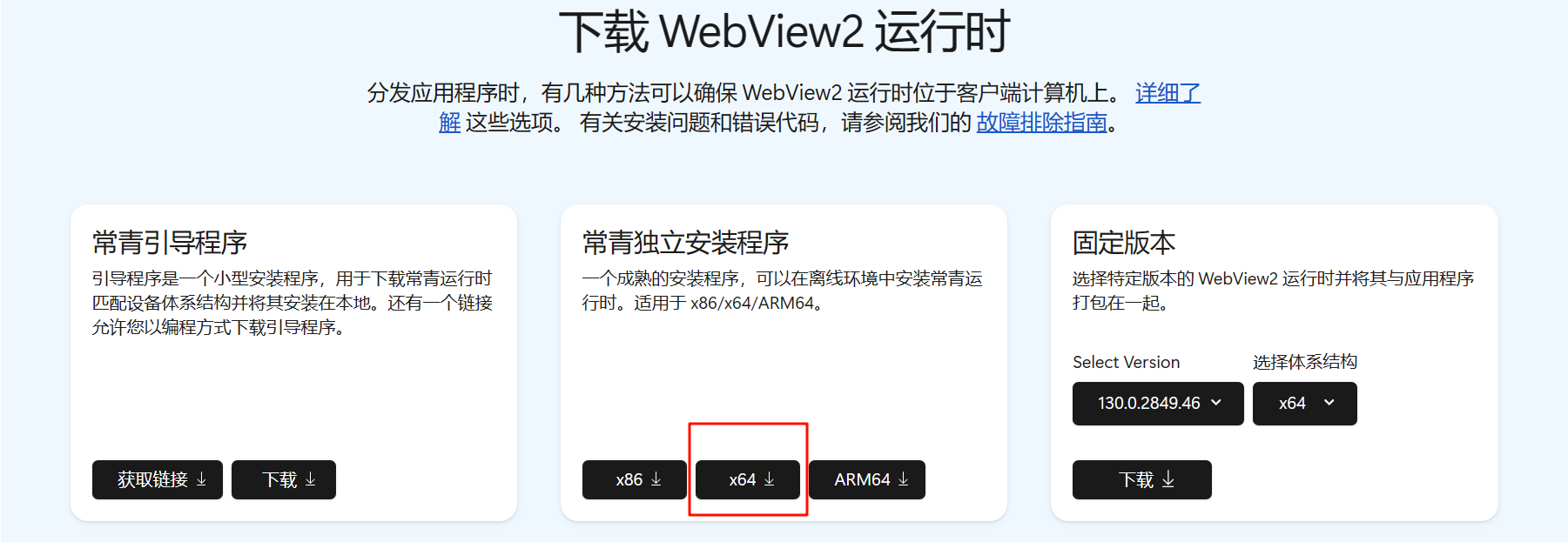Click 下载 in the 固定版本 card
This screenshot has height=542, width=1568.
click(1142, 479)
